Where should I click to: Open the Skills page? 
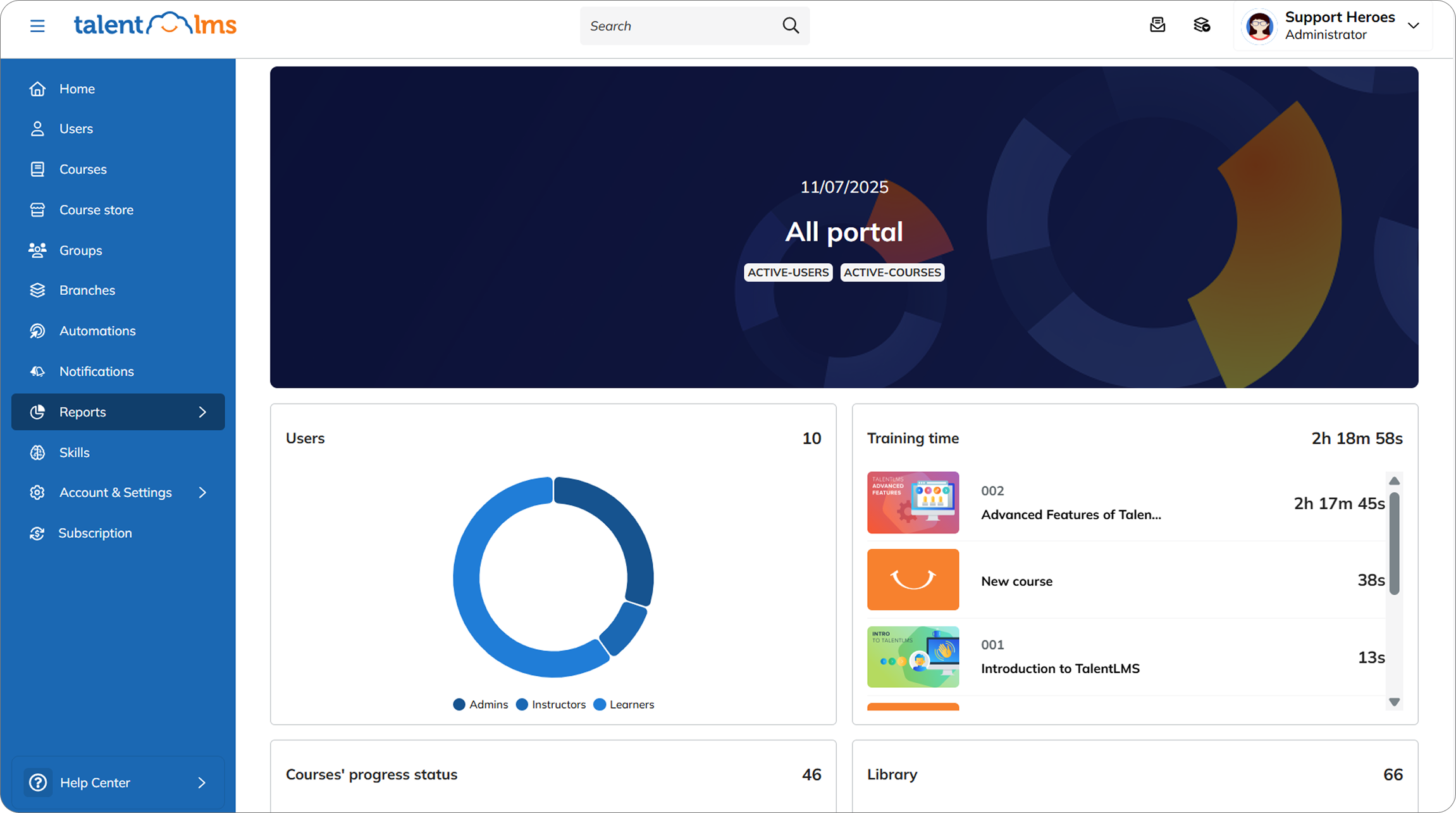[118, 452]
